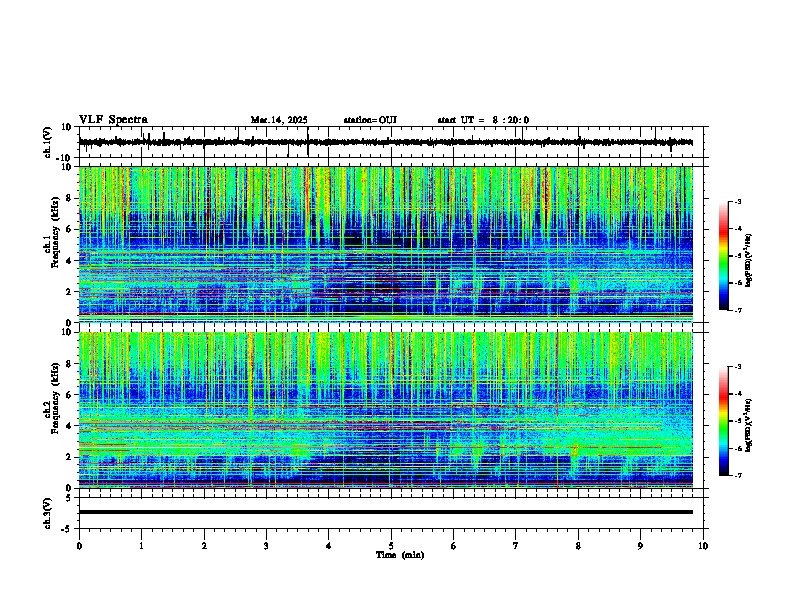
Task: Click the "station=OUI" header label
Action: click(x=370, y=120)
